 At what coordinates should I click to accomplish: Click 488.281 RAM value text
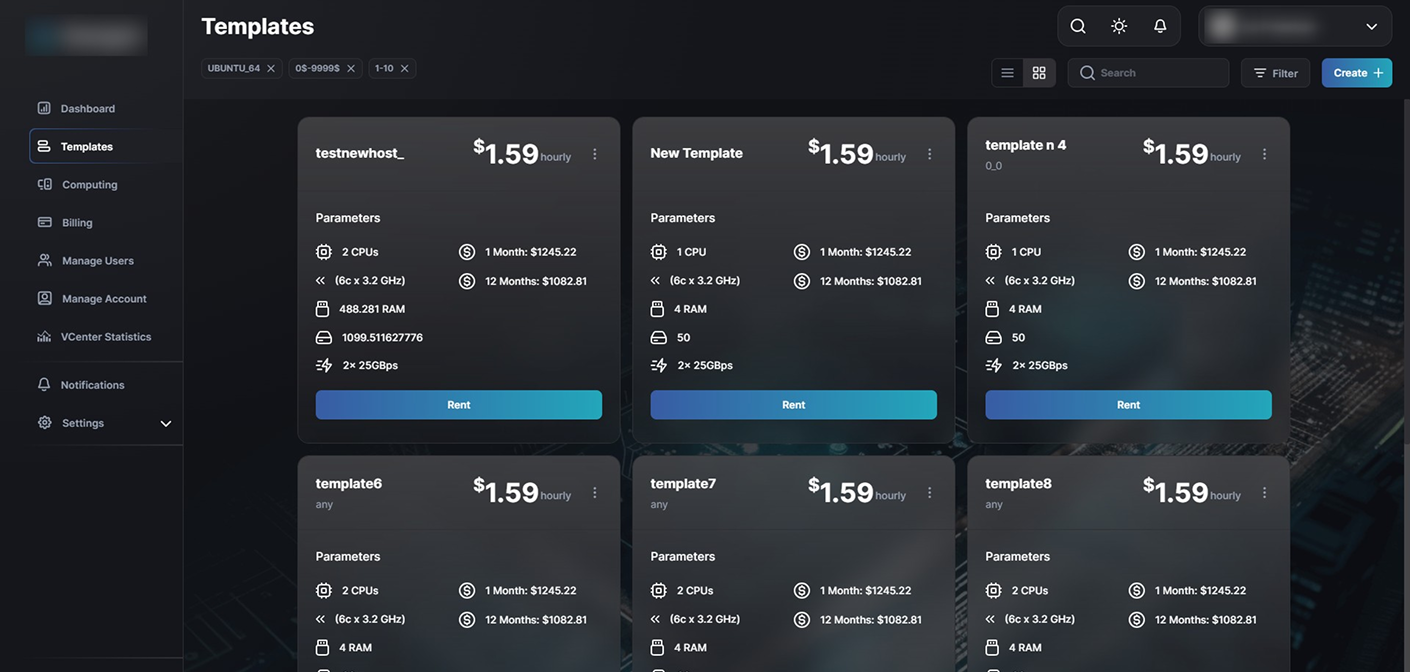pyautogui.click(x=372, y=309)
